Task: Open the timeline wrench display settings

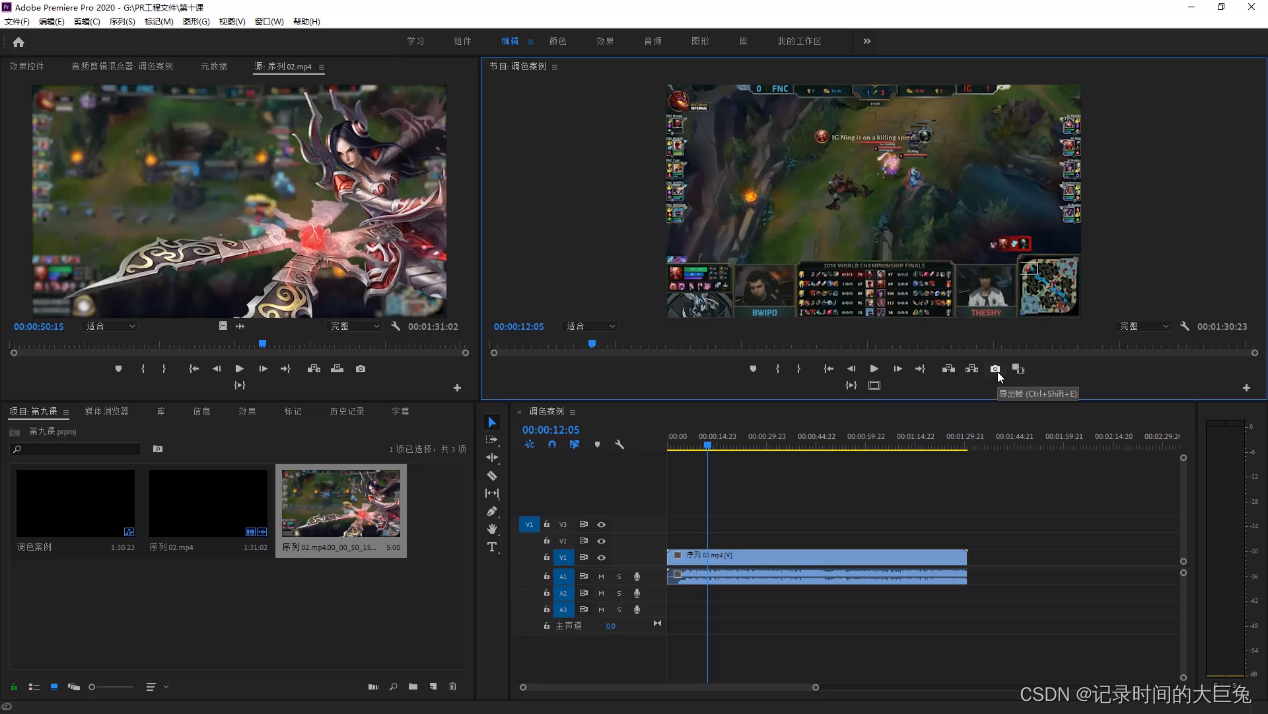Action: 620,445
